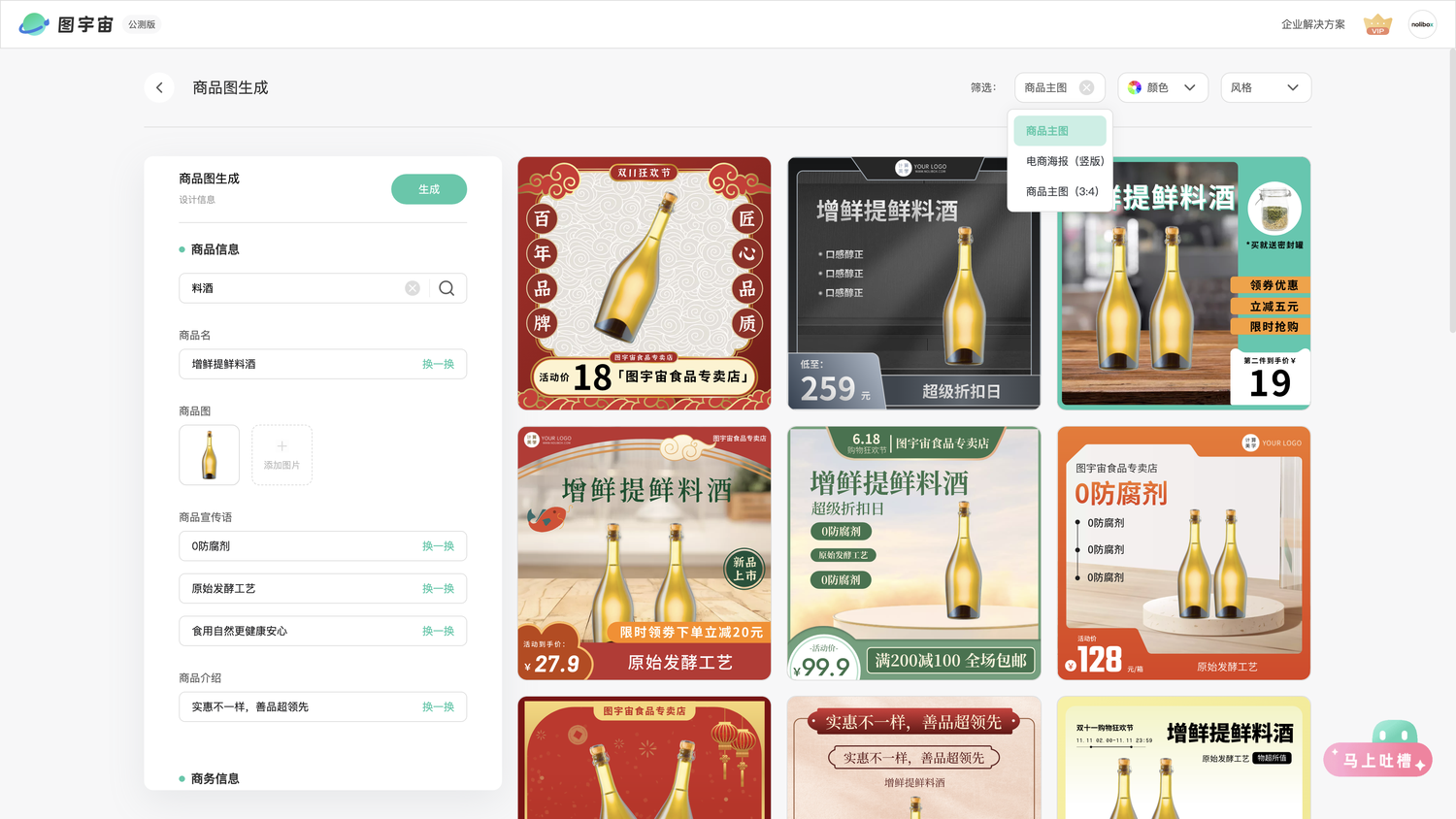Click the 公测版 beta badge
1456x819 pixels.
coord(142,24)
